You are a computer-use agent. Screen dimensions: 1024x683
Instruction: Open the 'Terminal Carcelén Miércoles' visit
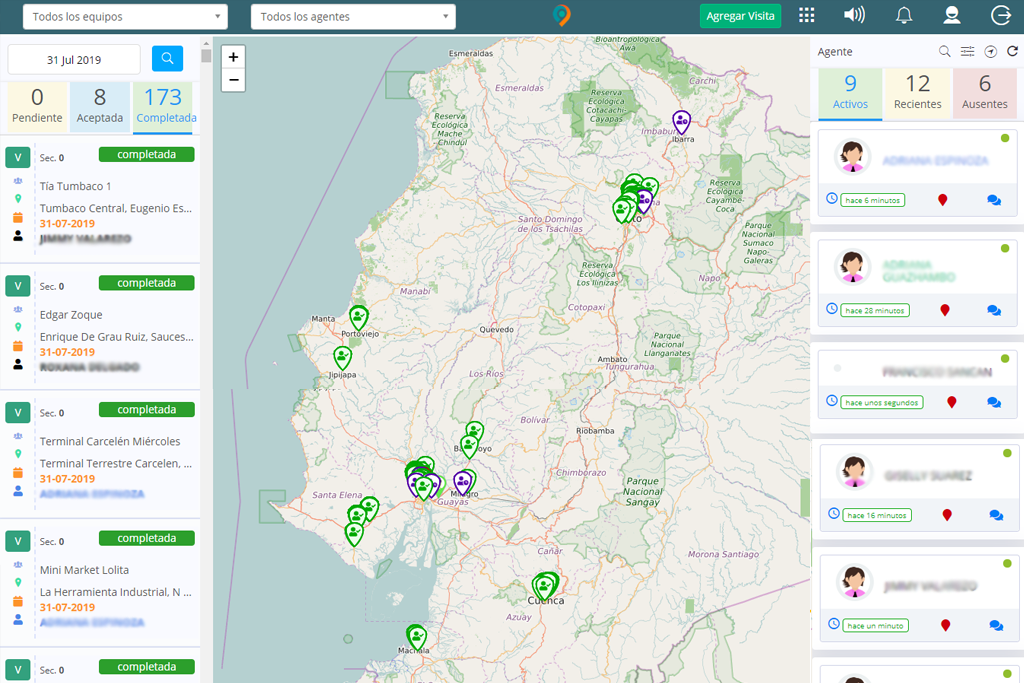click(x=110, y=441)
